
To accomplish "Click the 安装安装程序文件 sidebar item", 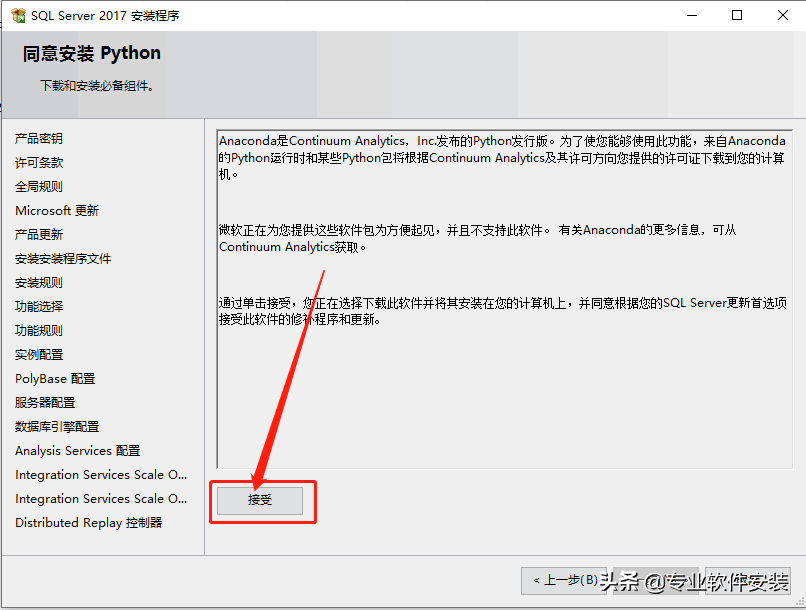I will click(63, 258).
